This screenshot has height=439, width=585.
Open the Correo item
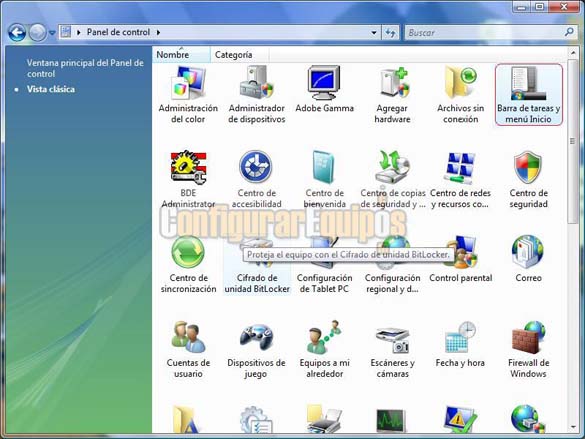[x=528, y=259]
